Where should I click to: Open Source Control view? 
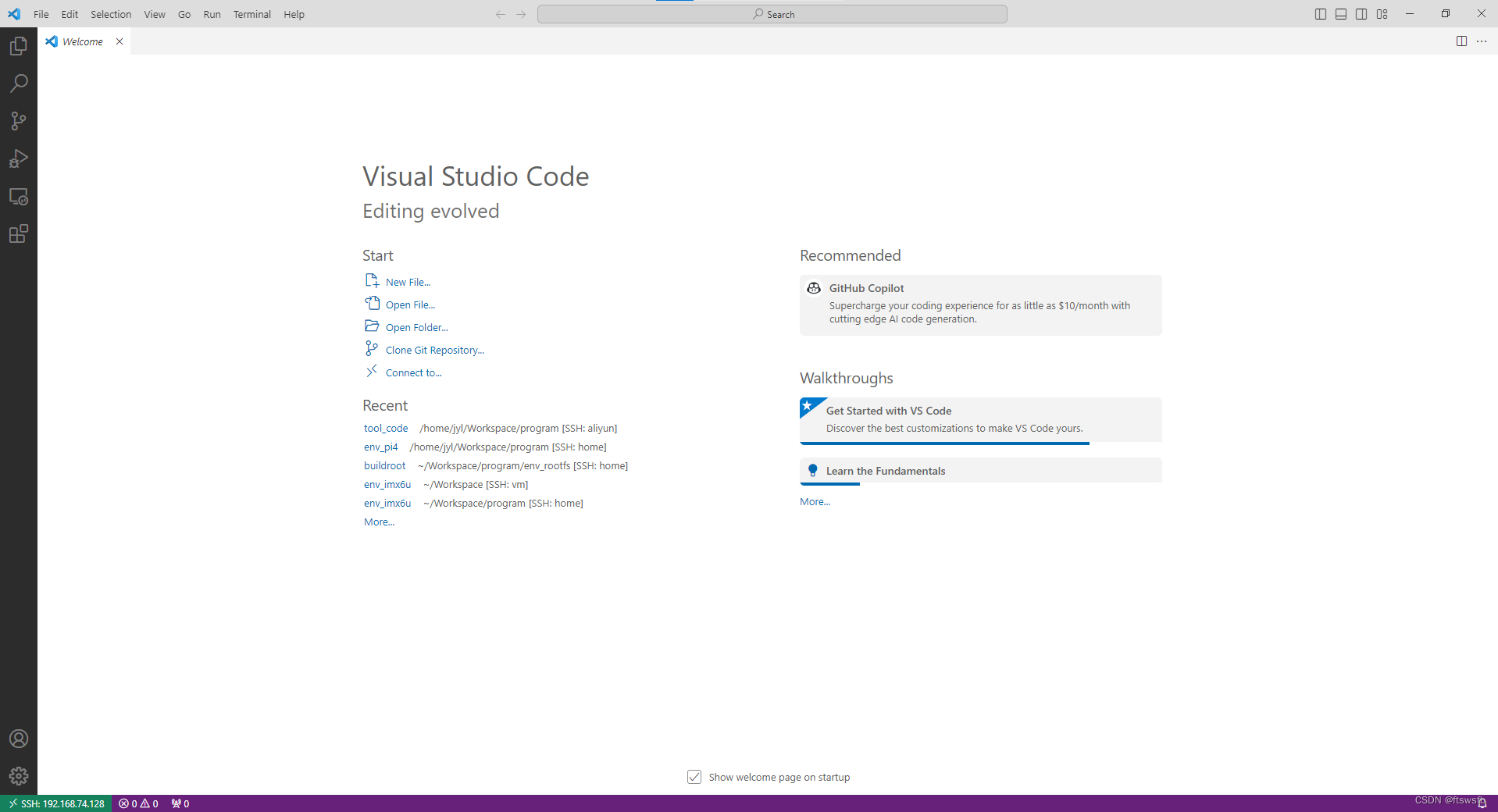(x=19, y=121)
